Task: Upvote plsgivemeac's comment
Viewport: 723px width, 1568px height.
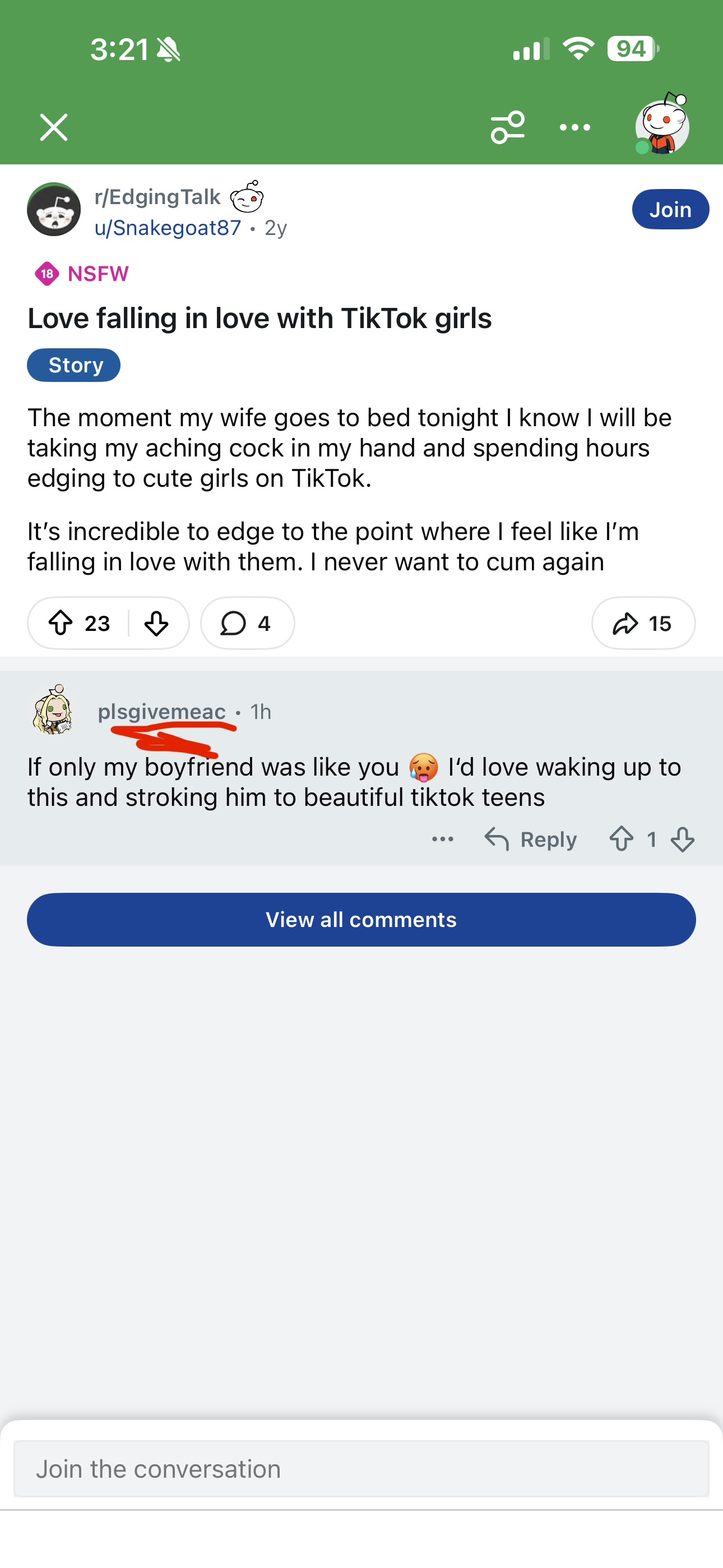Action: (x=621, y=840)
